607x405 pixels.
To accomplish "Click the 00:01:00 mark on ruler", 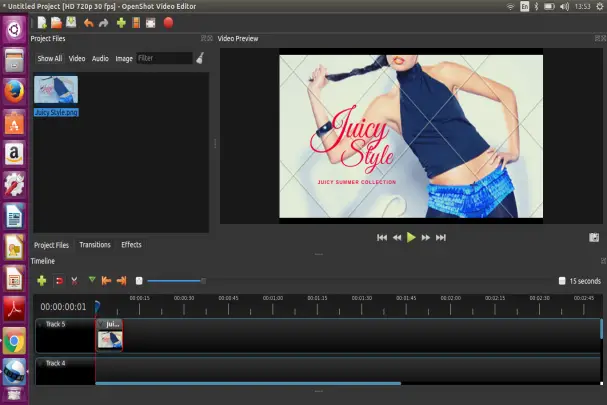I will tap(273, 298).
